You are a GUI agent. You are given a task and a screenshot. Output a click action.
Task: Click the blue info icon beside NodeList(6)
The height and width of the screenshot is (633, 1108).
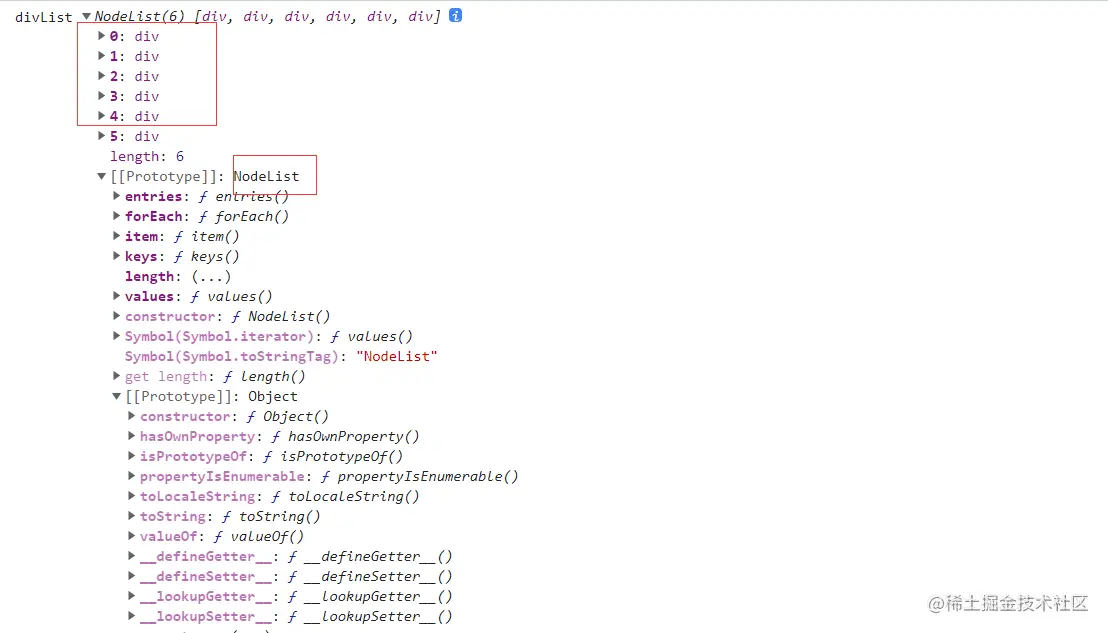pyautogui.click(x=456, y=16)
